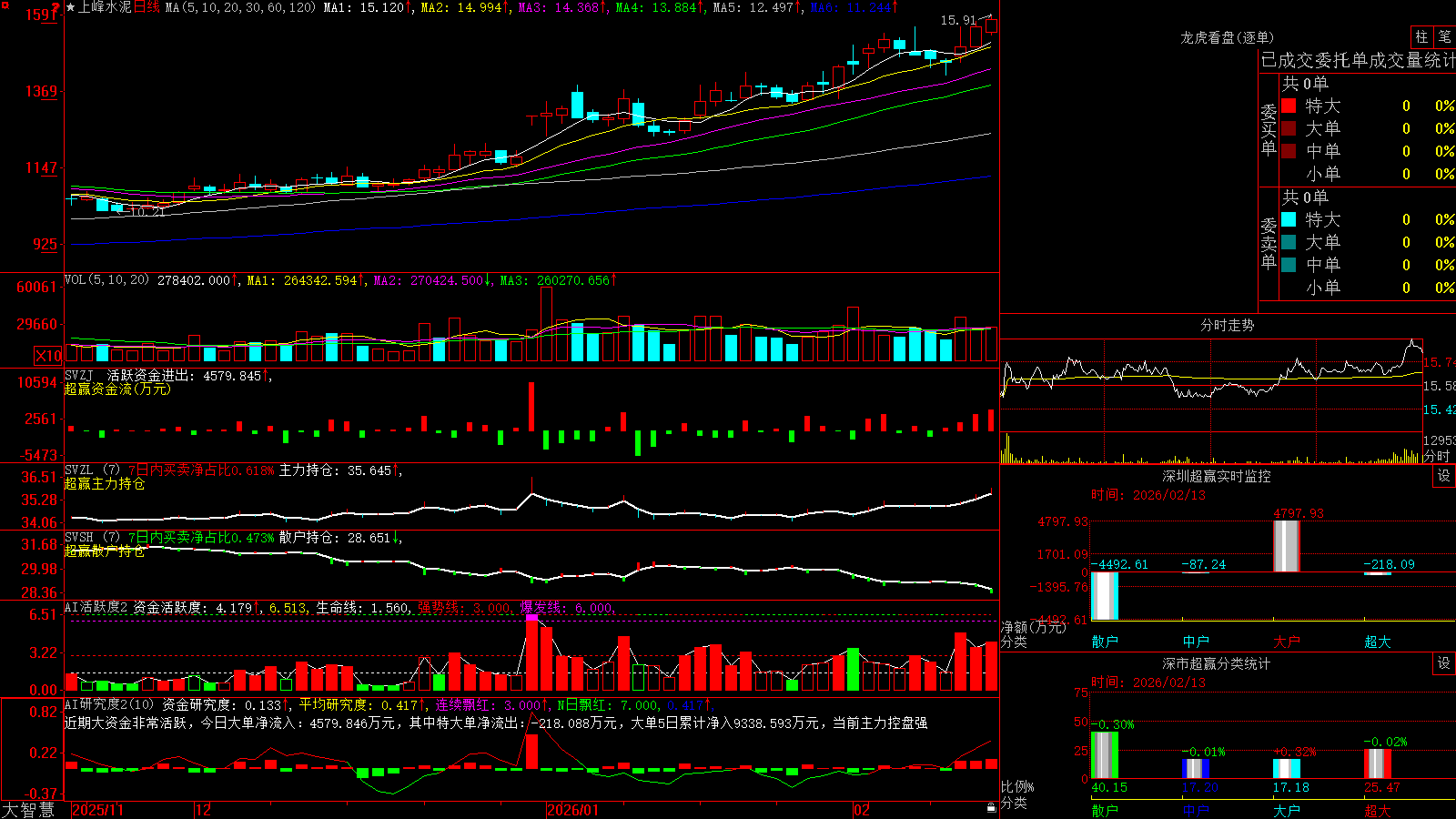The width and height of the screenshot is (1456, 819).
Task: Open AI研究度2(10) indicator label
Action: 109,704
